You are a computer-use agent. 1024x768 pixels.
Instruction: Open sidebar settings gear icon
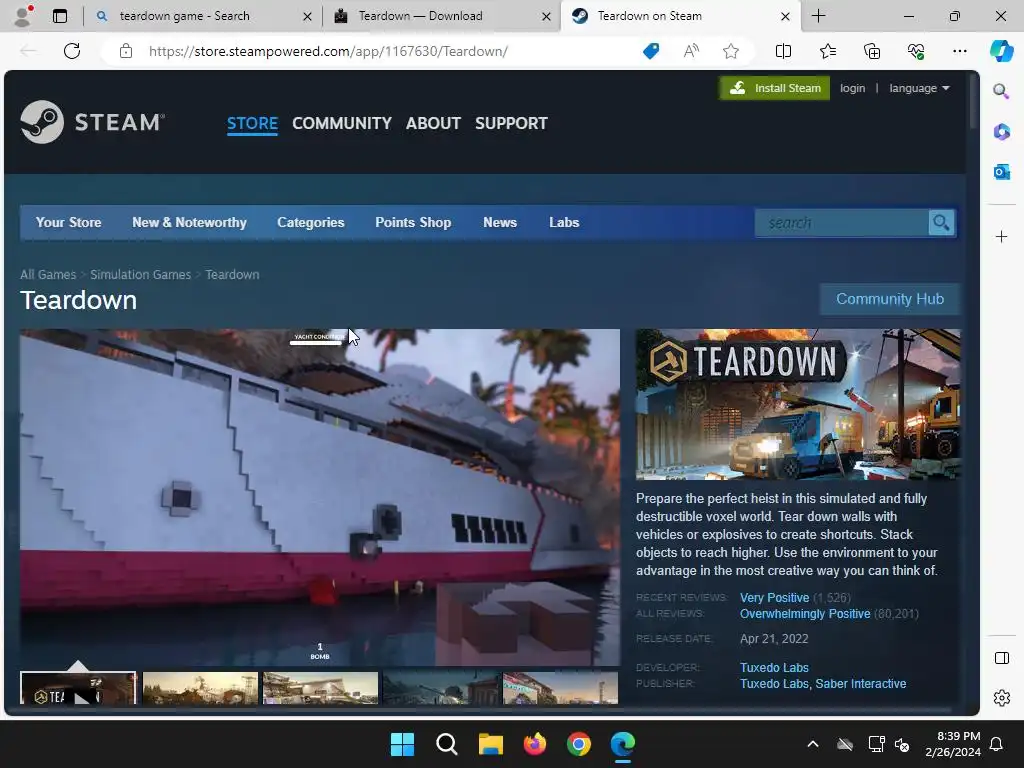pos(1001,697)
